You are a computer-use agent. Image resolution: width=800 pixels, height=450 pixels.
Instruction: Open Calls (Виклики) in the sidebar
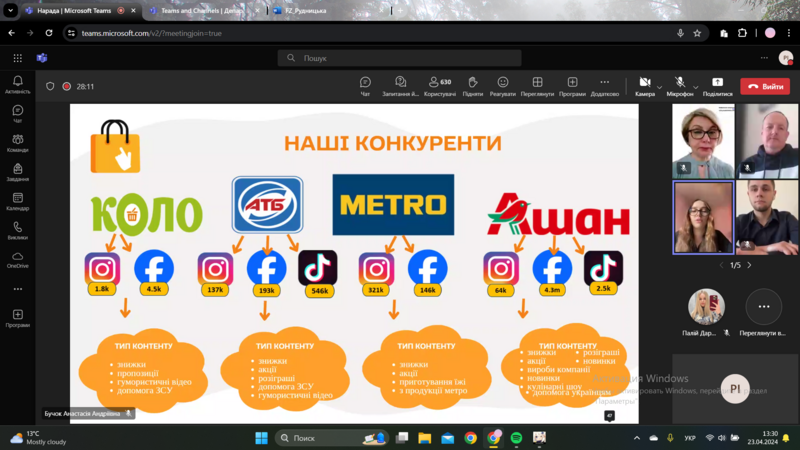[x=18, y=230]
